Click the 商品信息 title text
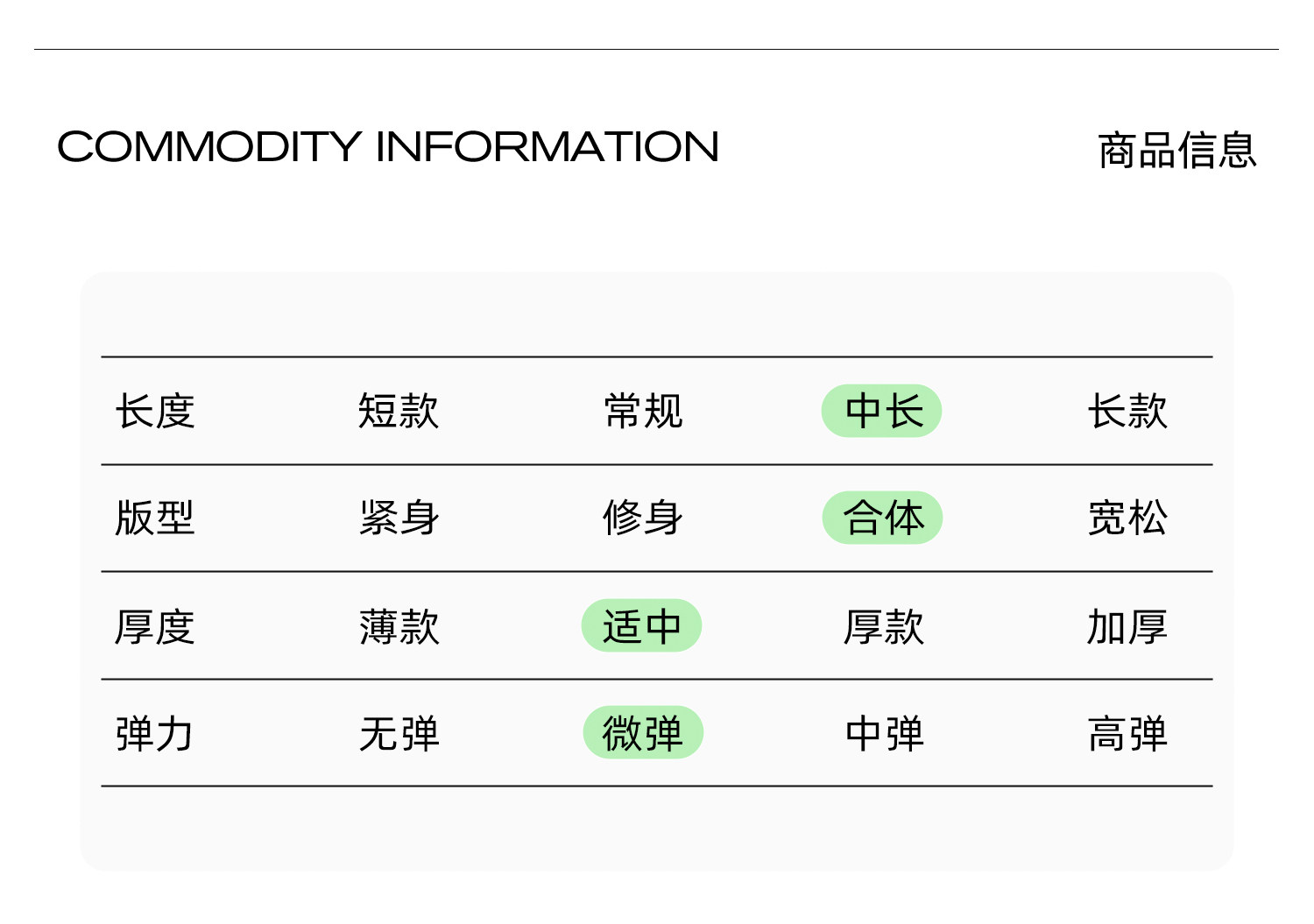Screen dimensions: 1314x924 [1176, 150]
